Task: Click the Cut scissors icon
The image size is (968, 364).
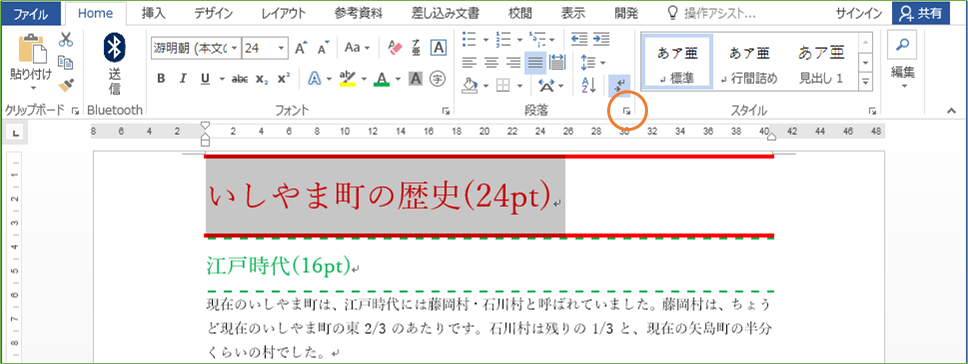Action: [65, 40]
